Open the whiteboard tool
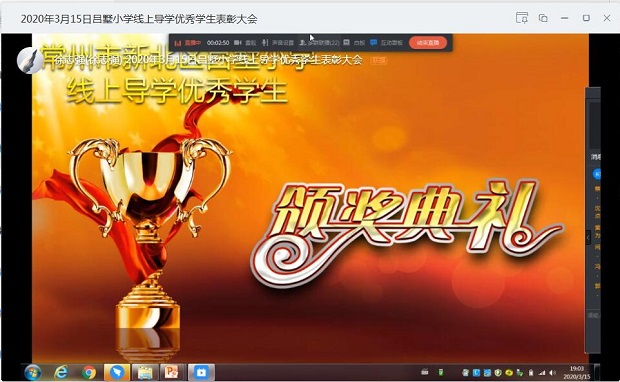 (354, 43)
